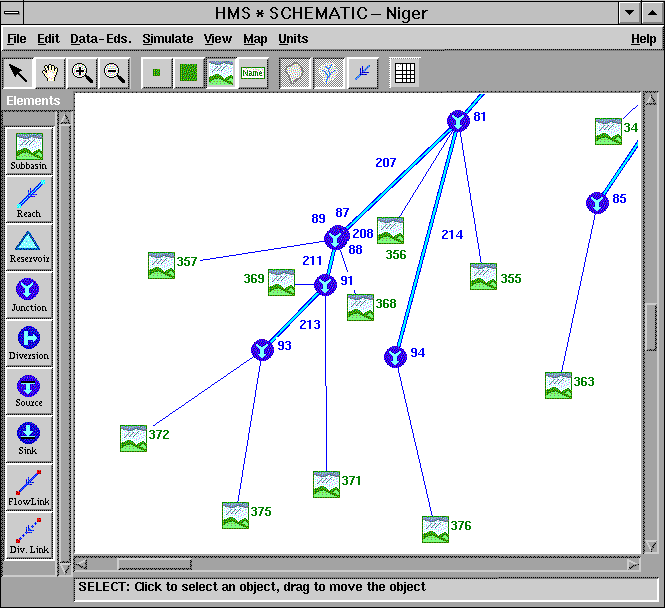This screenshot has width=665, height=608.
Task: Select the arrow pointer tool
Action: pos(19,73)
